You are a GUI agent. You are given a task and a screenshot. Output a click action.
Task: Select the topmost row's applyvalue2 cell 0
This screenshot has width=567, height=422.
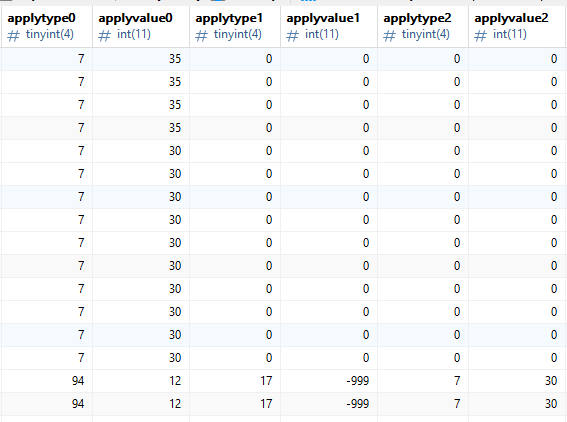(x=517, y=59)
